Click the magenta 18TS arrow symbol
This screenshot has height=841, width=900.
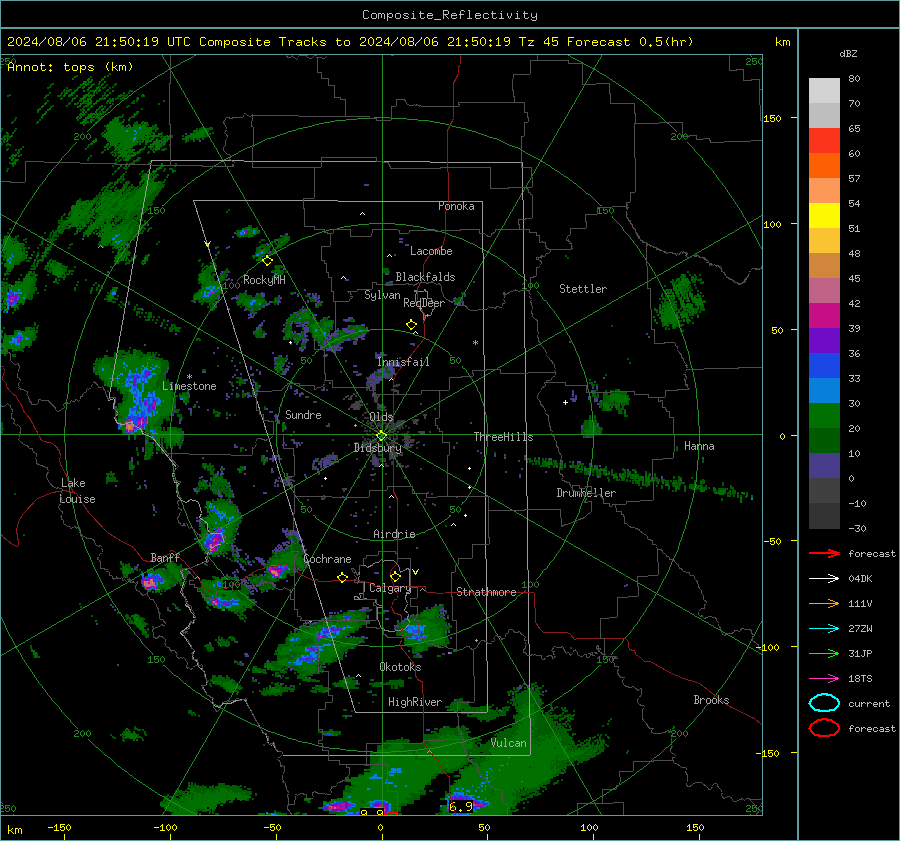(824, 679)
